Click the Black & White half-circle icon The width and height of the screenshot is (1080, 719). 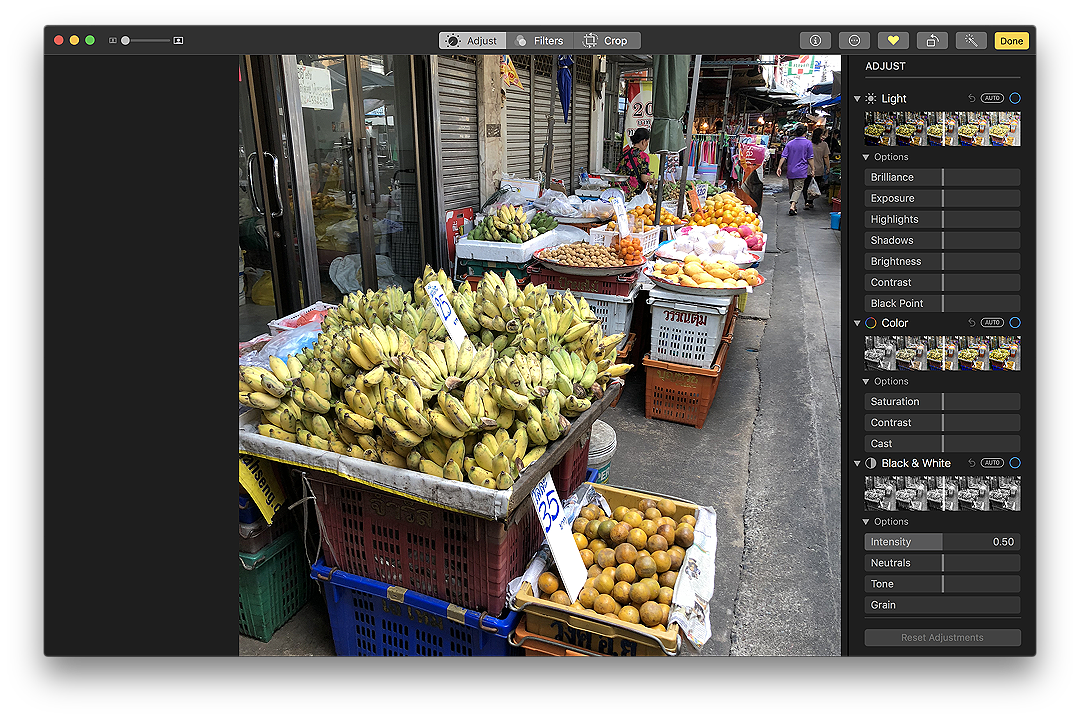(x=871, y=463)
